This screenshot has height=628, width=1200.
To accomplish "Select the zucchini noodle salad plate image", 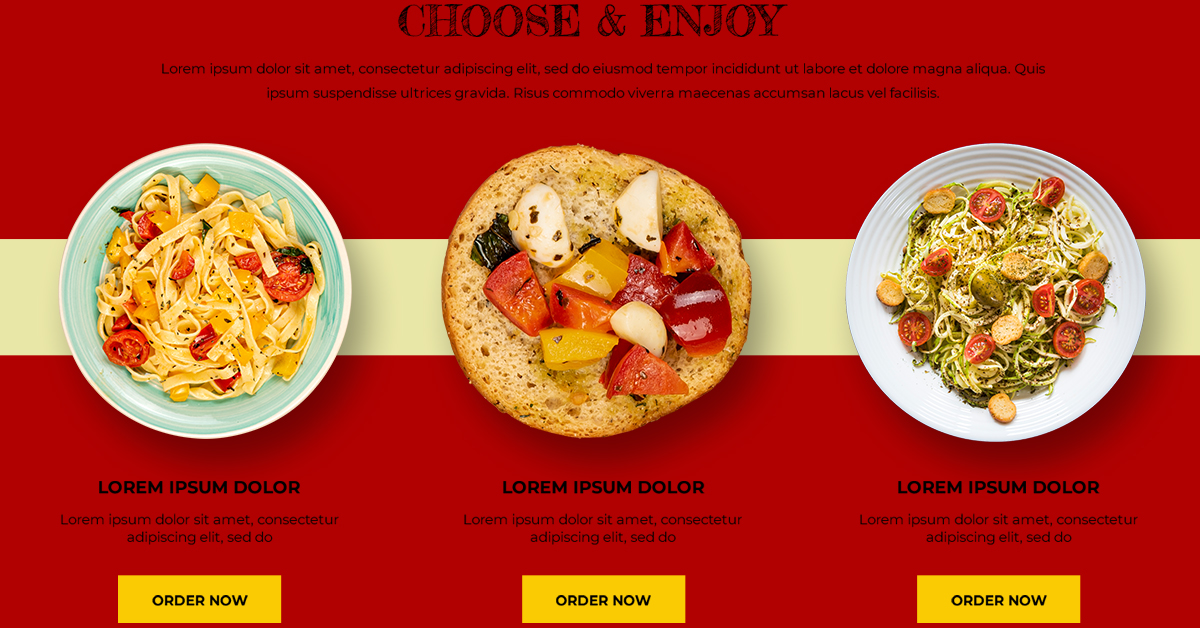I will click(995, 292).
